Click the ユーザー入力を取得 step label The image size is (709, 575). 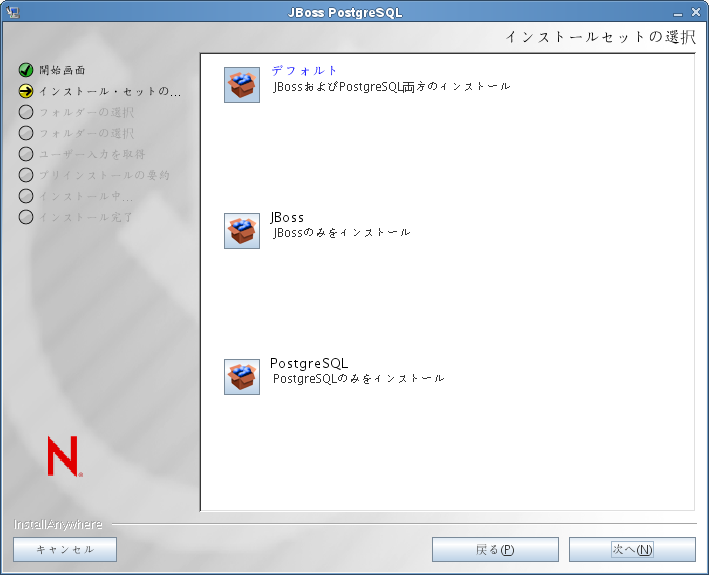[x=92, y=154]
